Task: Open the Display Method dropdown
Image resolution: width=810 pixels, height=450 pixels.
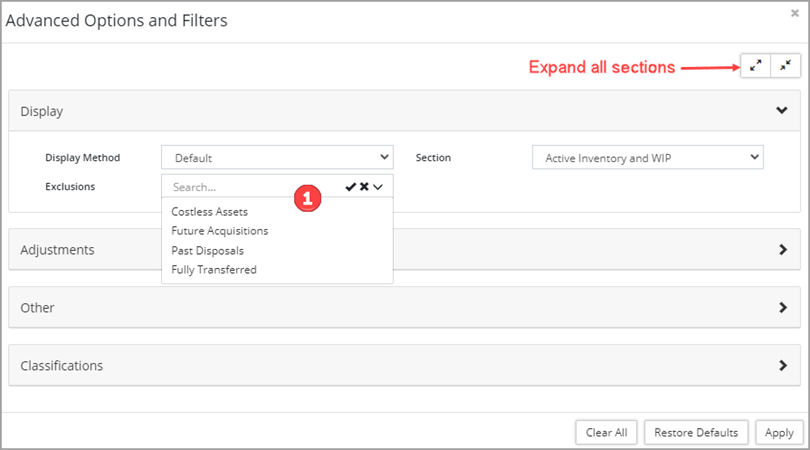Action: click(277, 157)
